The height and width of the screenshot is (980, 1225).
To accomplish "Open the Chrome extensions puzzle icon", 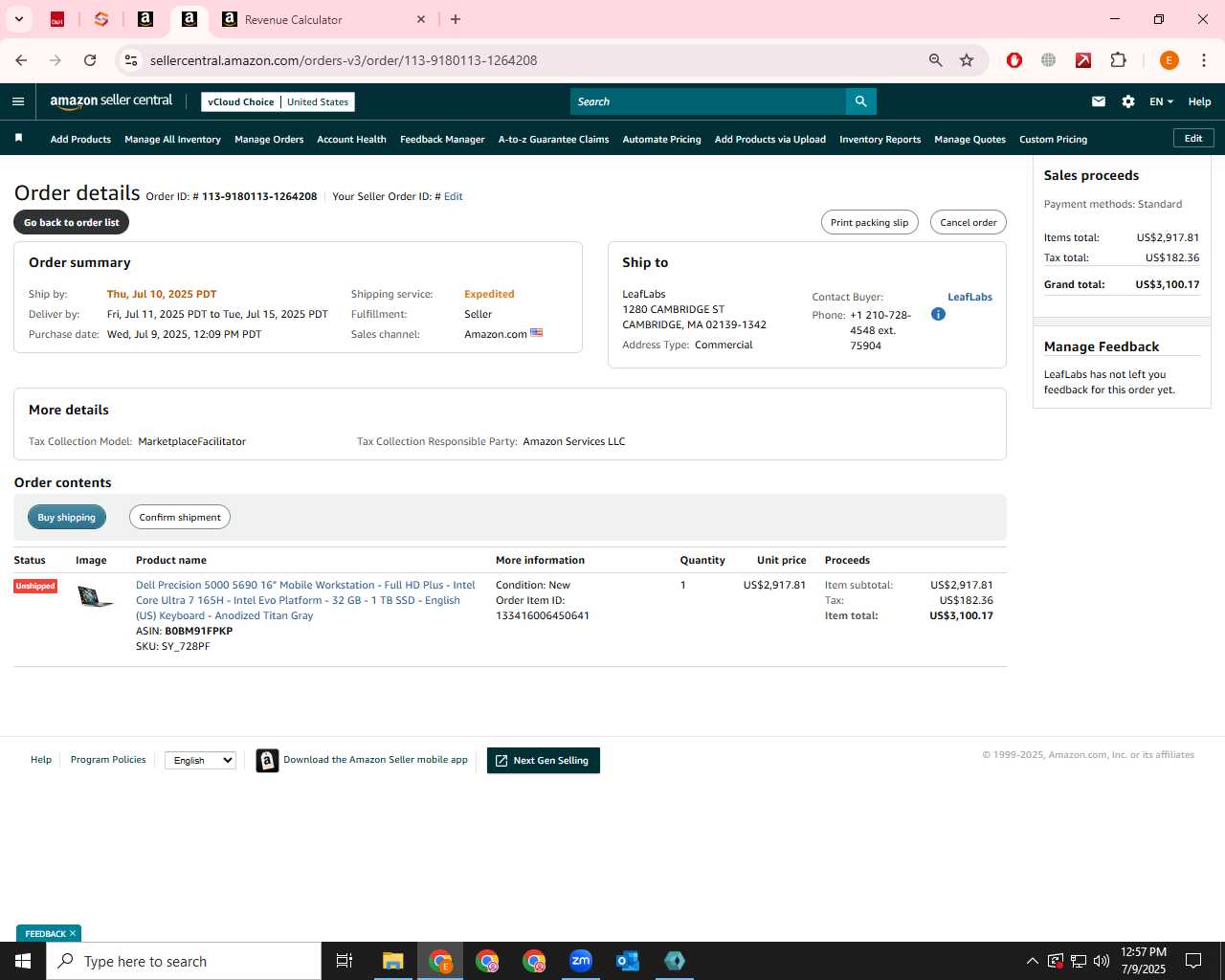I will coord(1118,60).
